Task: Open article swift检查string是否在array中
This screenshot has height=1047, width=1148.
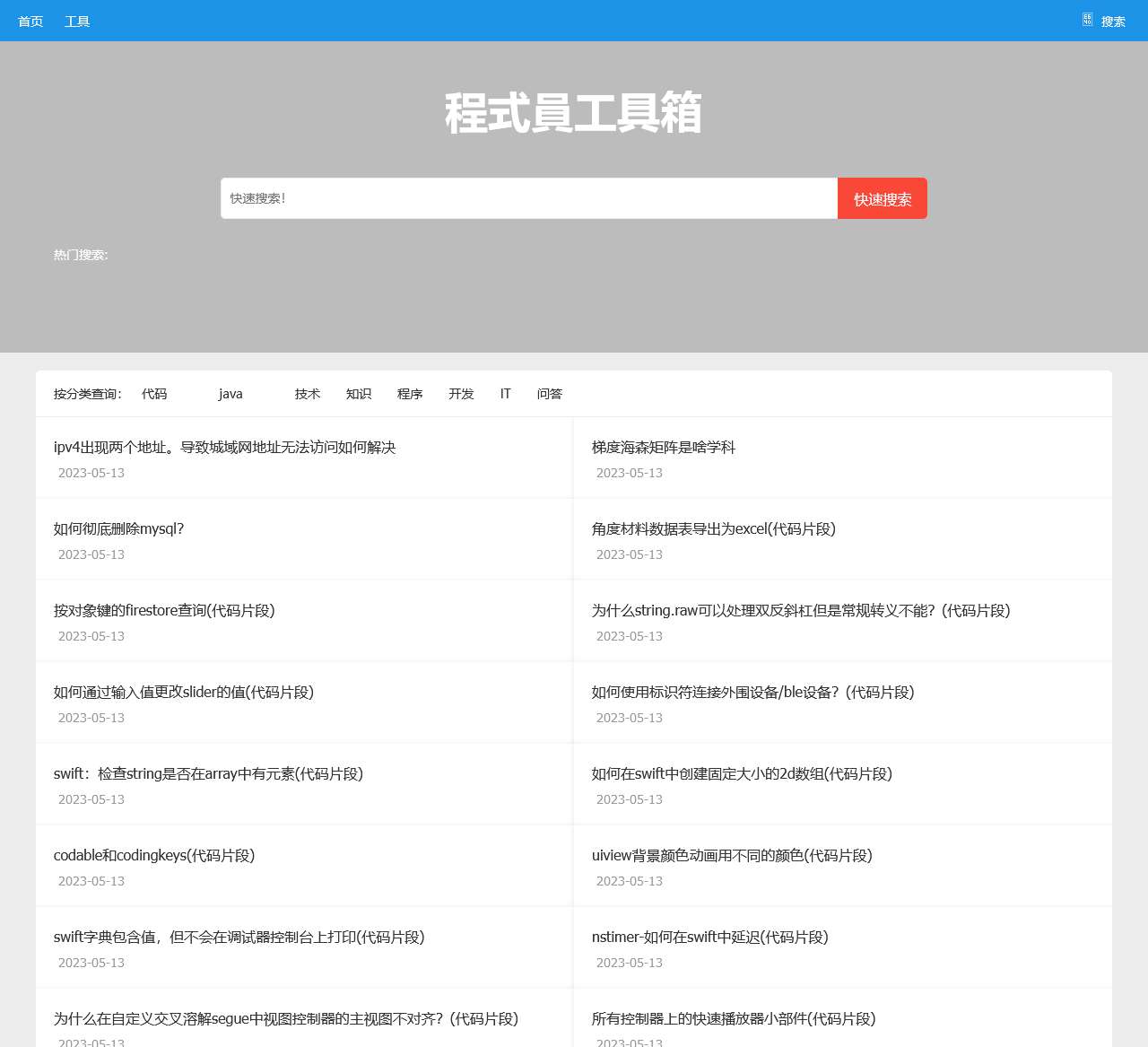Action: 208,773
